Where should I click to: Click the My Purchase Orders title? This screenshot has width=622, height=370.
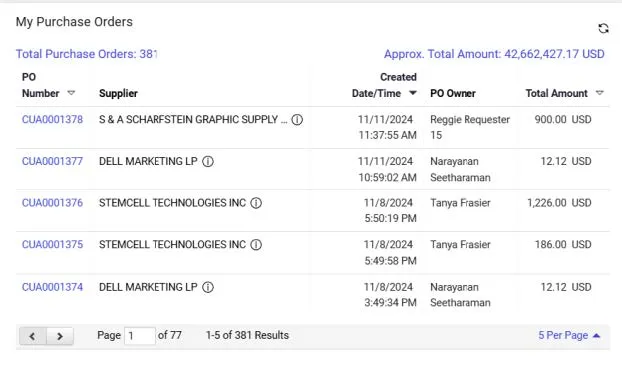[x=74, y=22]
